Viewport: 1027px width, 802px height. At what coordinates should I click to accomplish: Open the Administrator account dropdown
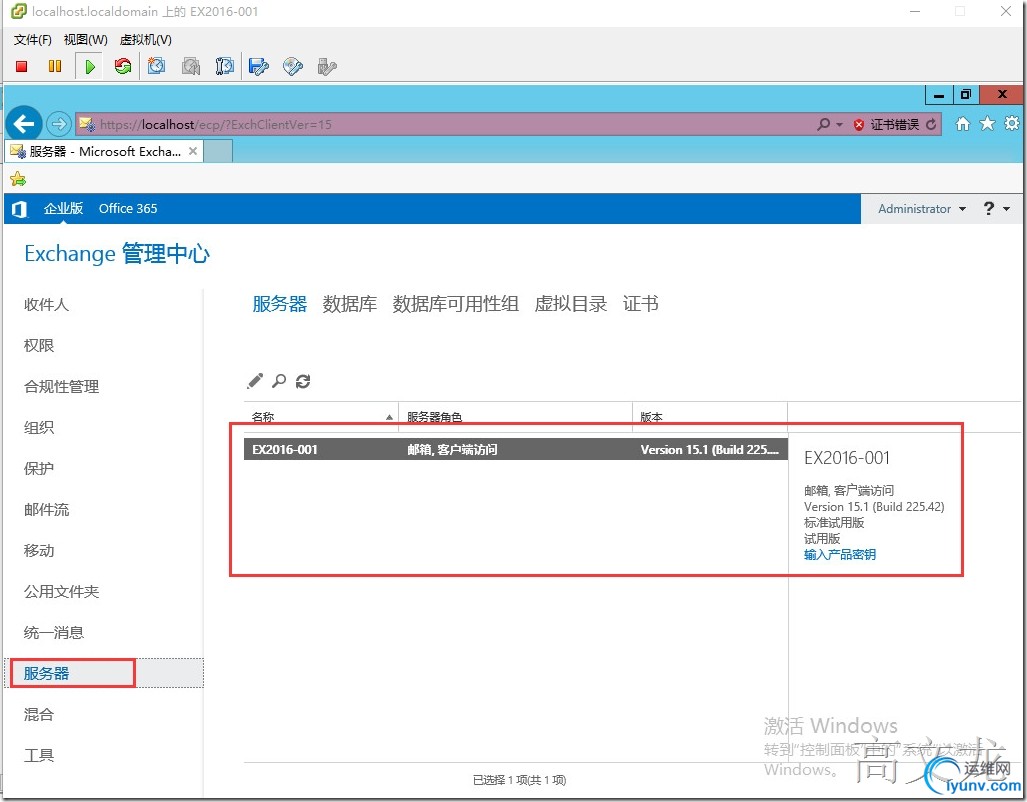point(922,208)
